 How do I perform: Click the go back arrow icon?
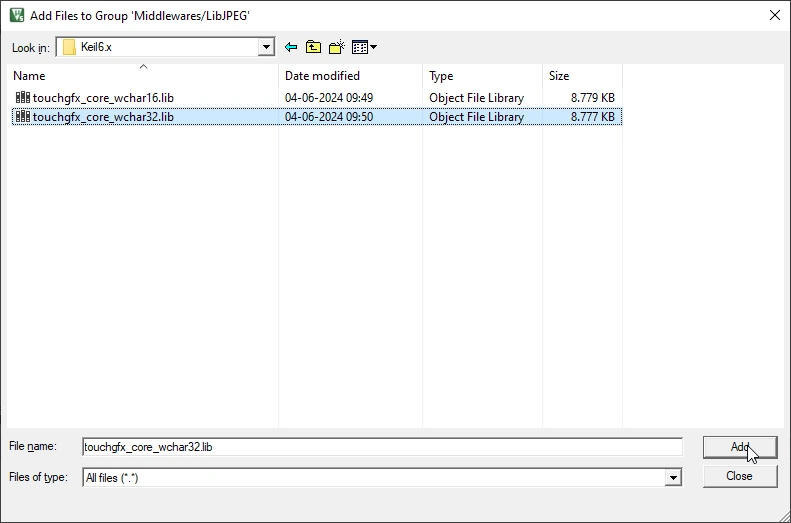point(291,47)
